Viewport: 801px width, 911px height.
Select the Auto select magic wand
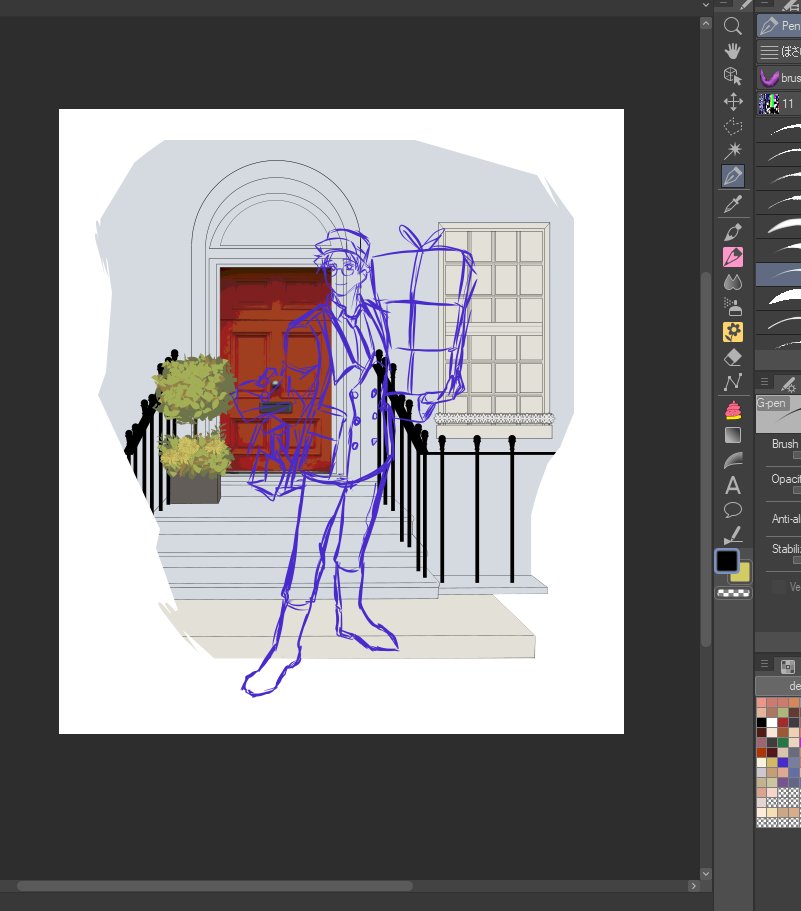(x=732, y=150)
